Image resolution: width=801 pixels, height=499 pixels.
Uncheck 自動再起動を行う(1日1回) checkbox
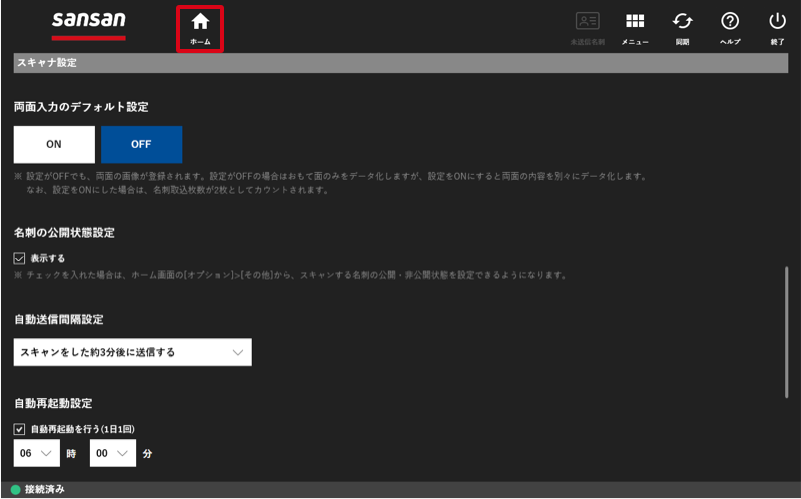pyautogui.click(x=19, y=429)
